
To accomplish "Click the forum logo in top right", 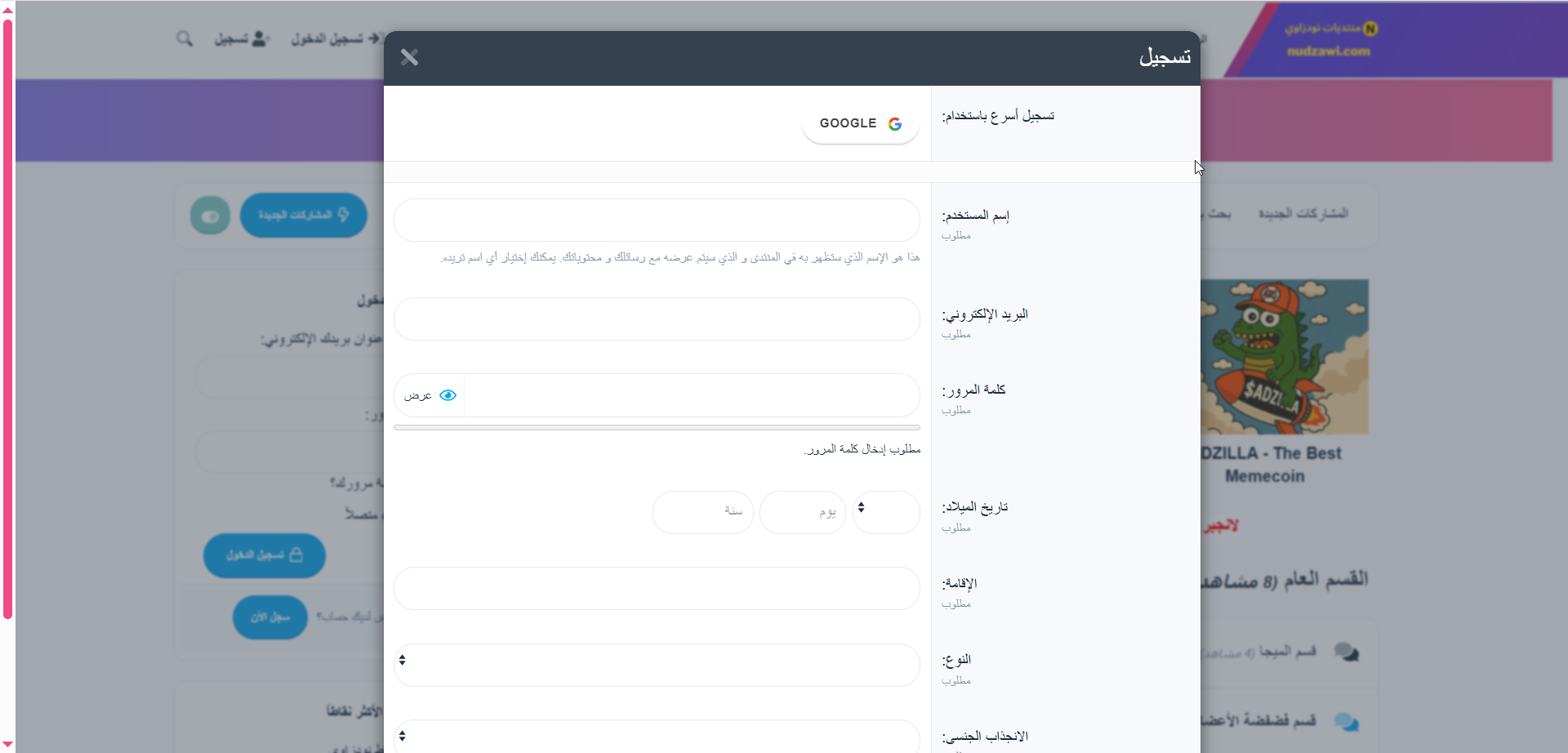I will [1330, 40].
